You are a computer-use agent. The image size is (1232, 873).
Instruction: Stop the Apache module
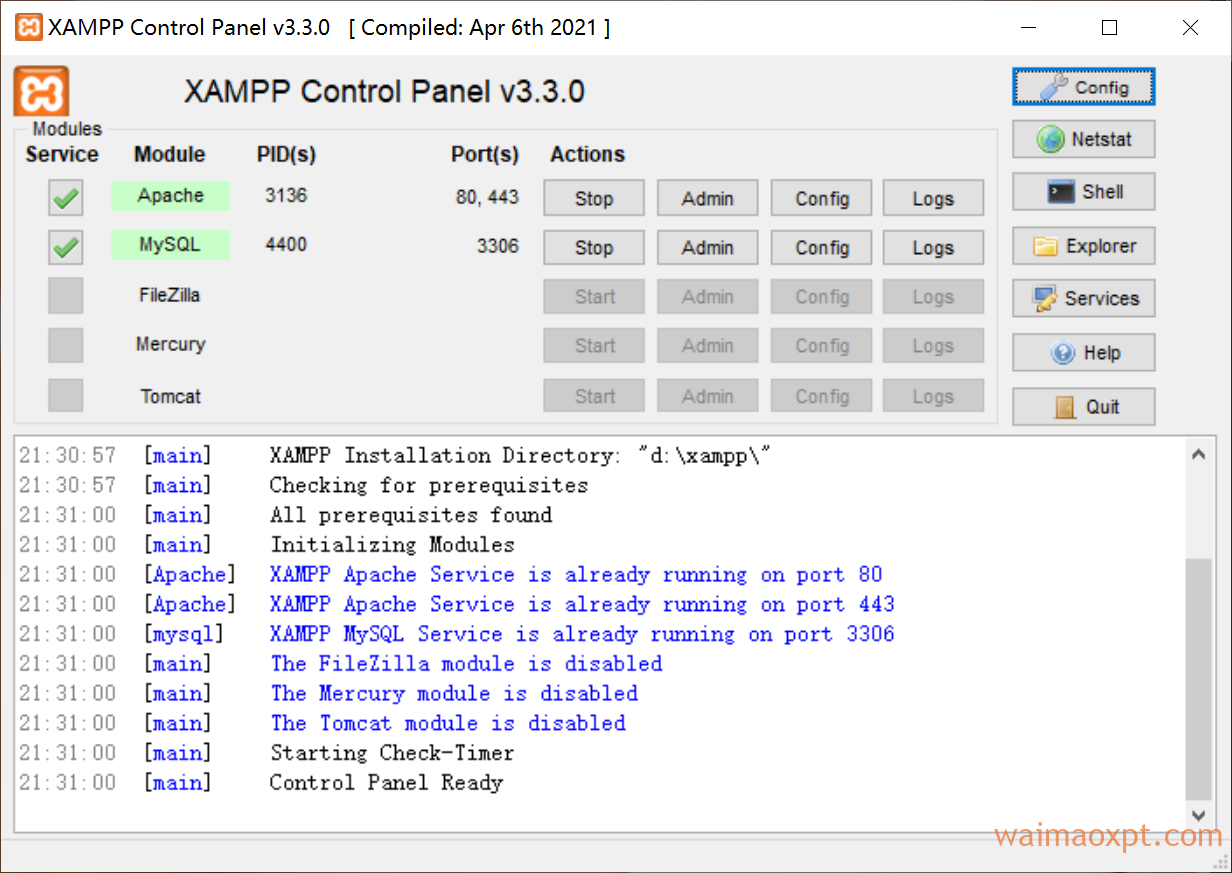594,198
